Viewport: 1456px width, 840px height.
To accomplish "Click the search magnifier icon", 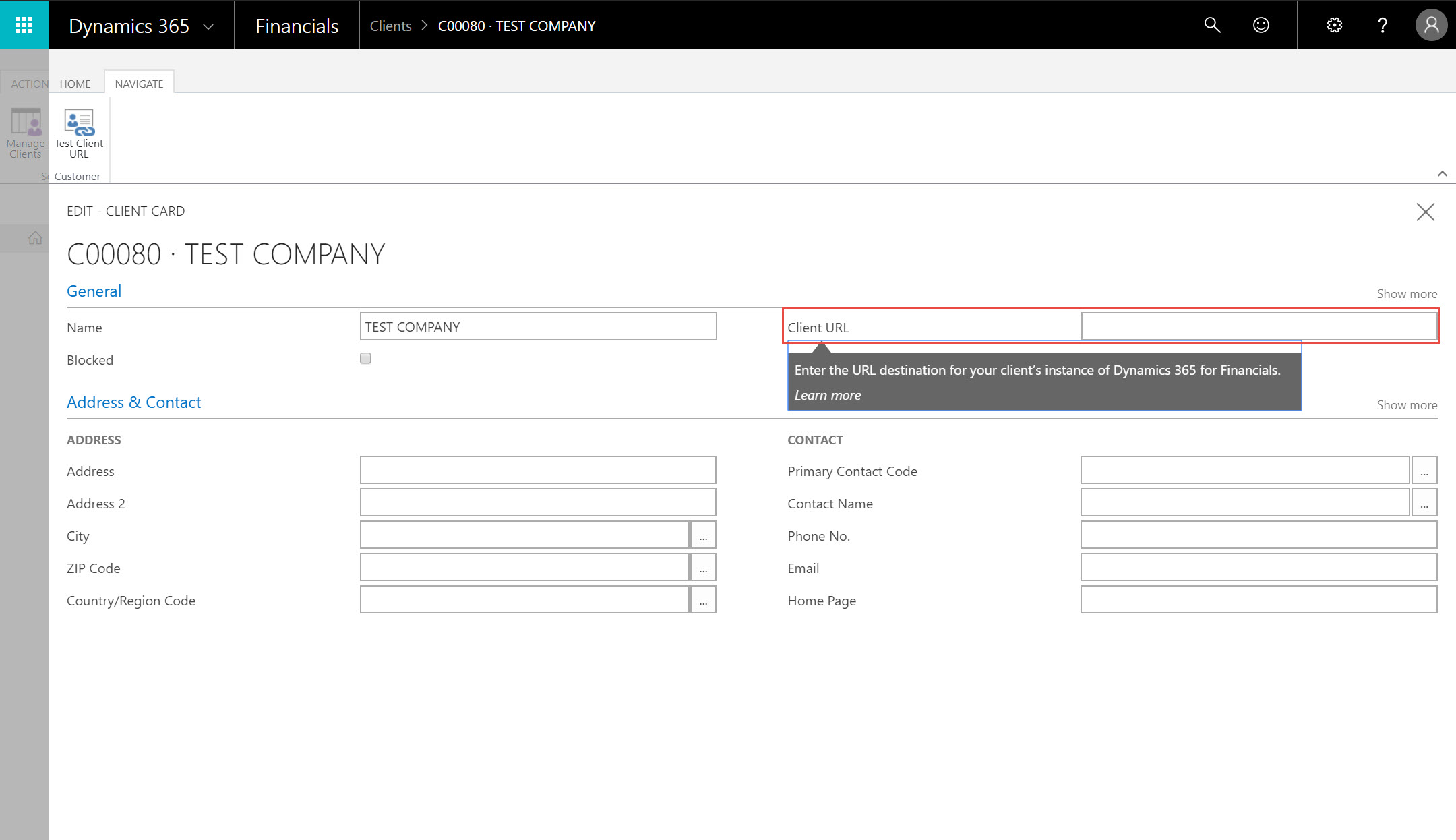I will [x=1212, y=25].
